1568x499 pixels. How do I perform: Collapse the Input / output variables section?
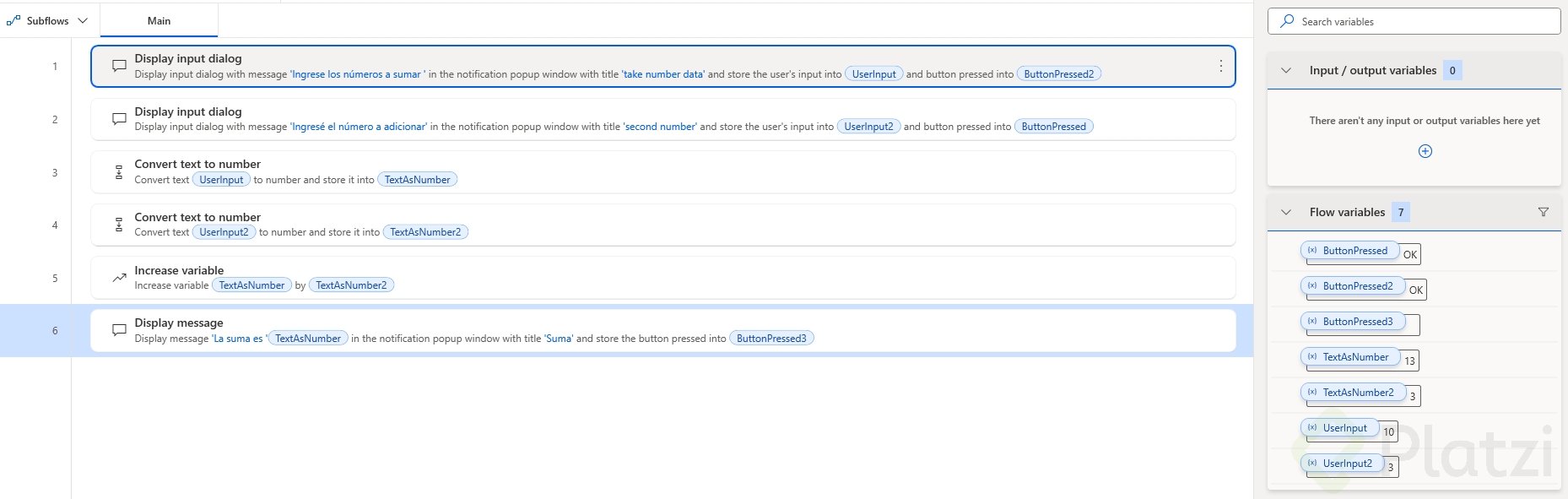[x=1286, y=70]
